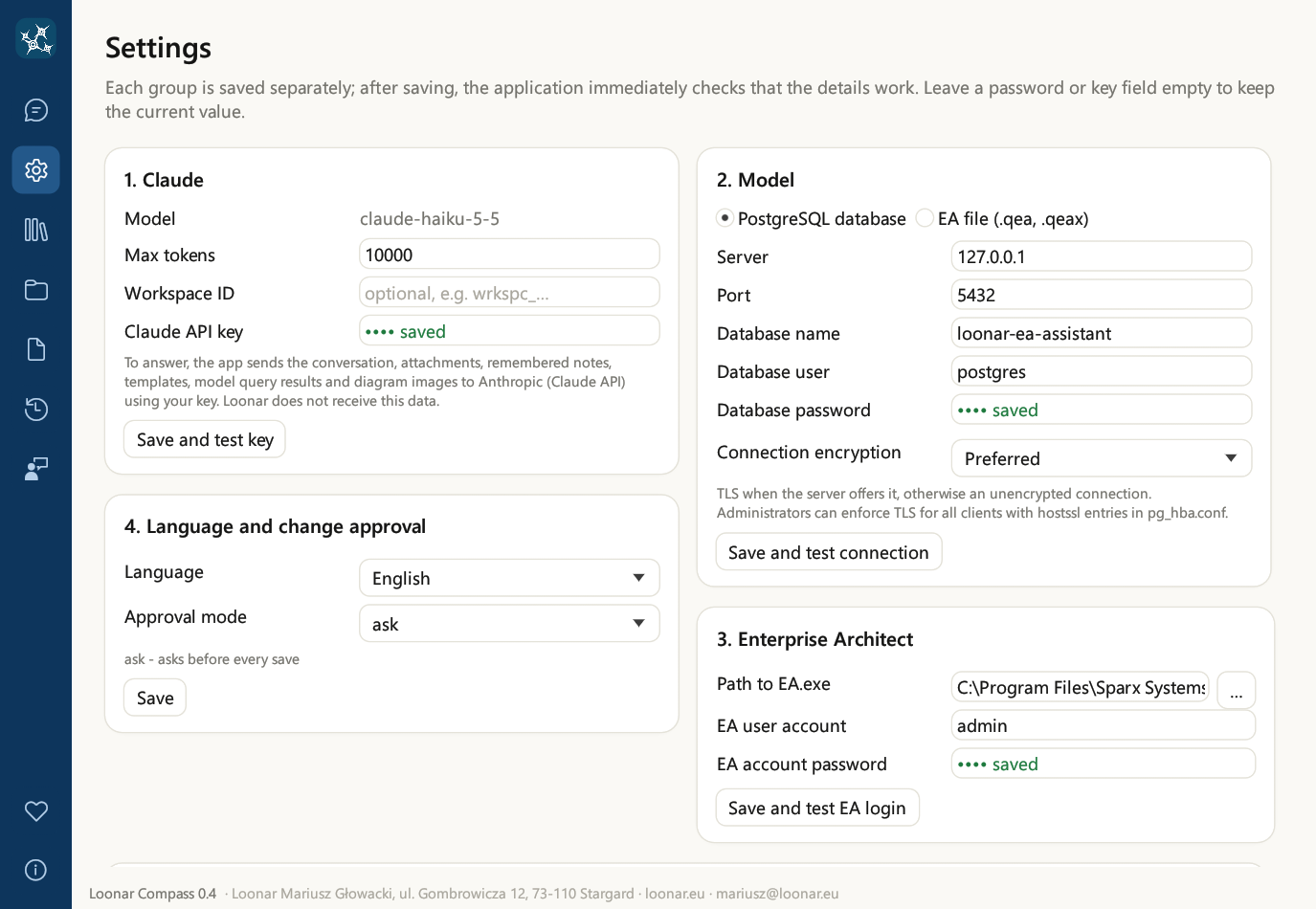Click the Port 5432 field
Viewport: 1316px width, 909px height.
pyautogui.click(x=1101, y=295)
